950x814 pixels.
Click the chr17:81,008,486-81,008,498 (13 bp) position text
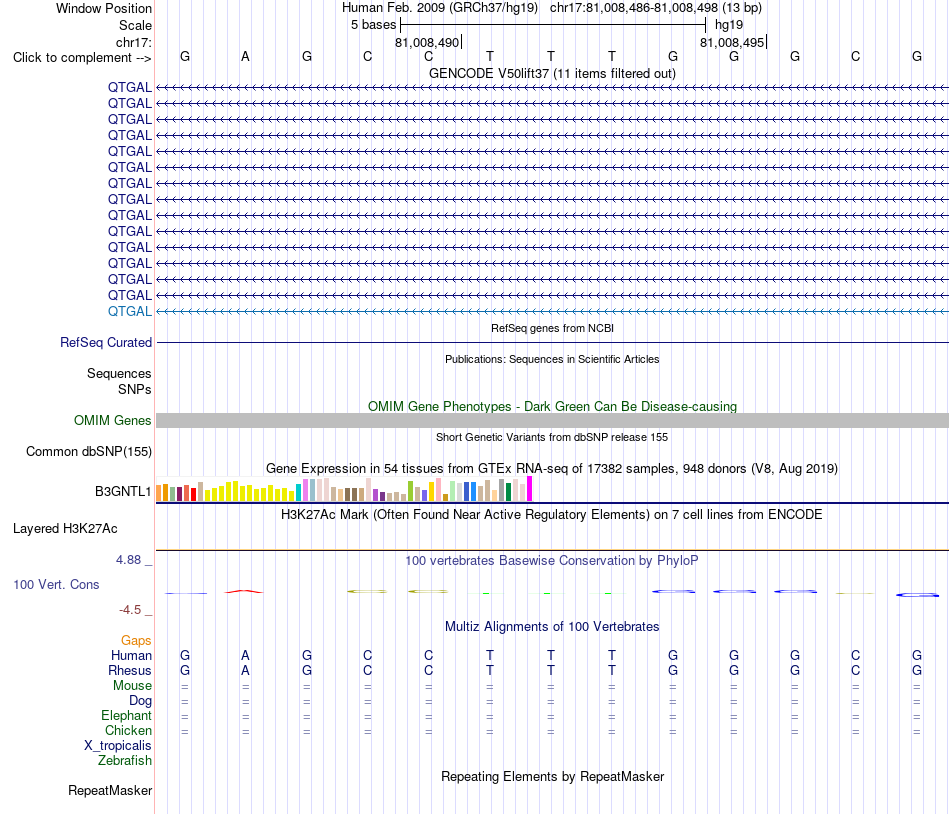pyautogui.click(x=656, y=8)
